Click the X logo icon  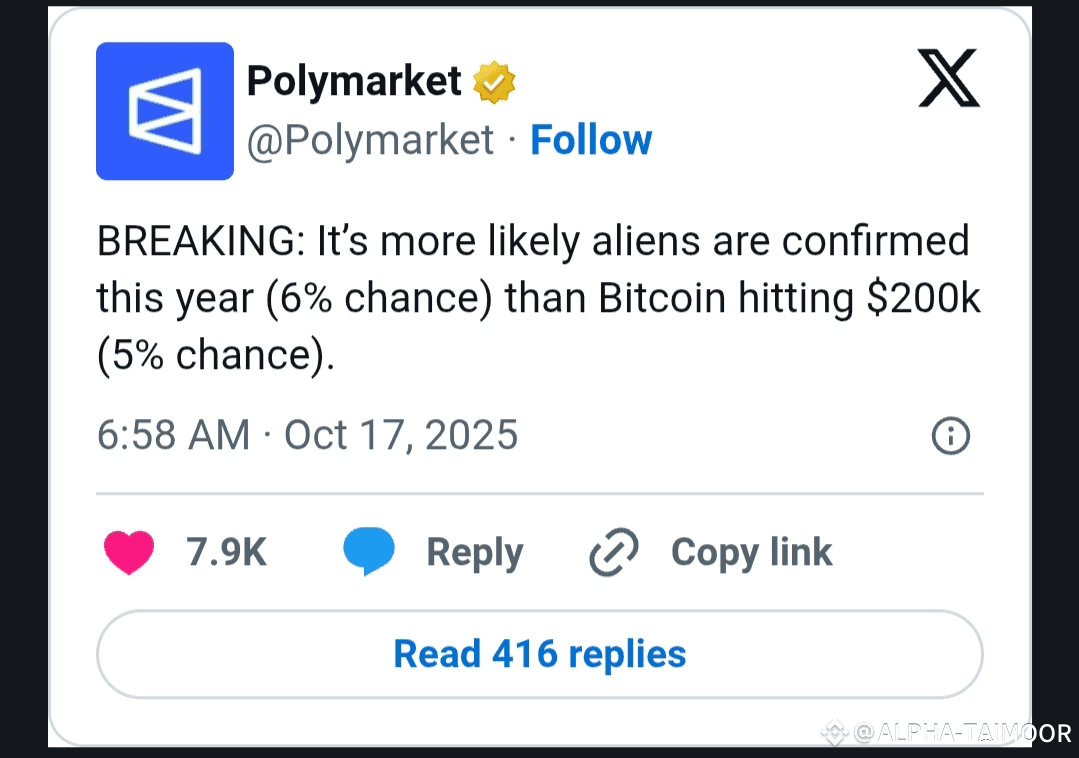coord(948,78)
